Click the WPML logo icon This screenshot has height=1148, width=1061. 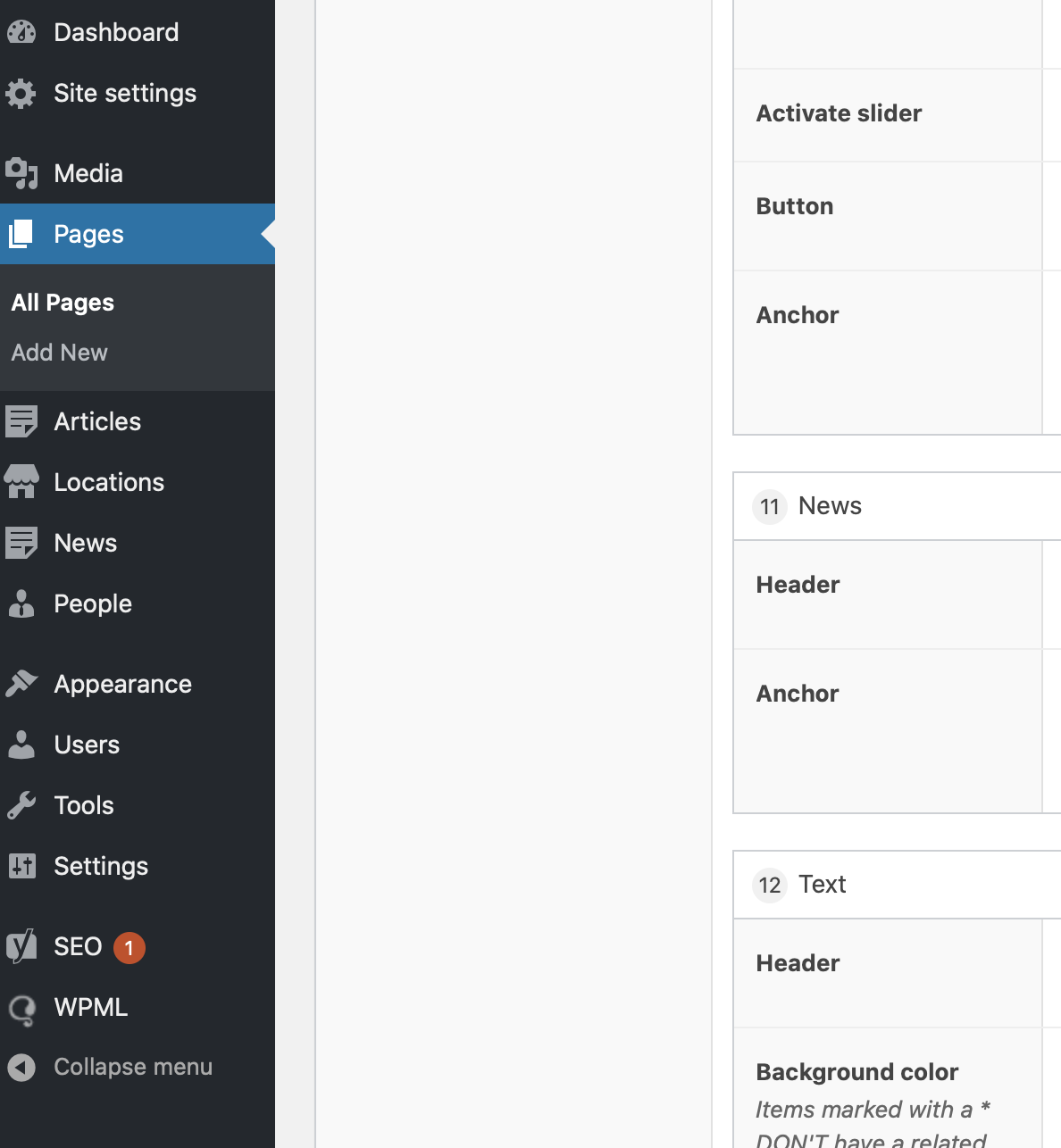(x=21, y=1008)
